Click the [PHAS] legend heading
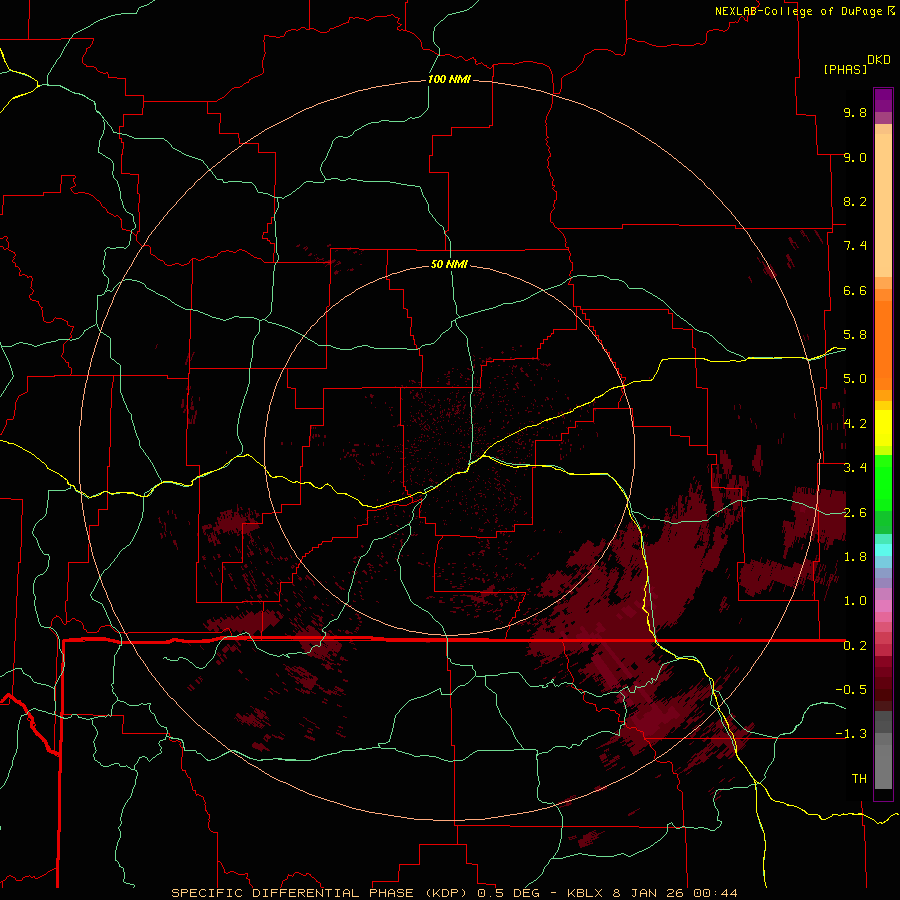Screen dimensions: 900x900 pyautogui.click(x=845, y=69)
